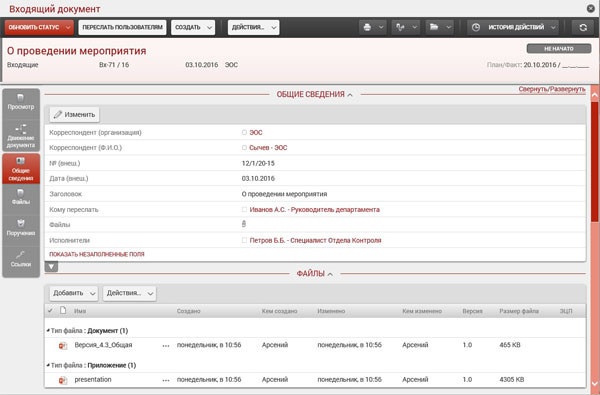The width and height of the screenshot is (600, 395).
Task: Open the presentation file name
Action: [93, 379]
